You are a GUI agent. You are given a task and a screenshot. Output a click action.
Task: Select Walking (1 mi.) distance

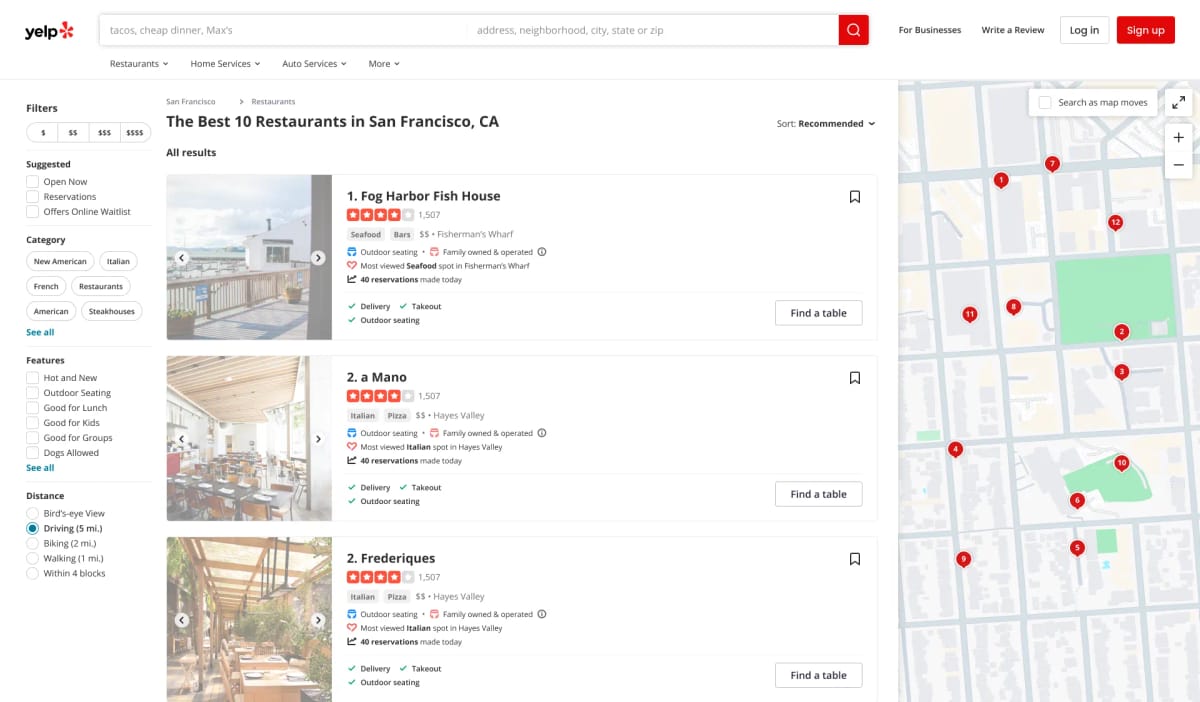[x=33, y=558]
